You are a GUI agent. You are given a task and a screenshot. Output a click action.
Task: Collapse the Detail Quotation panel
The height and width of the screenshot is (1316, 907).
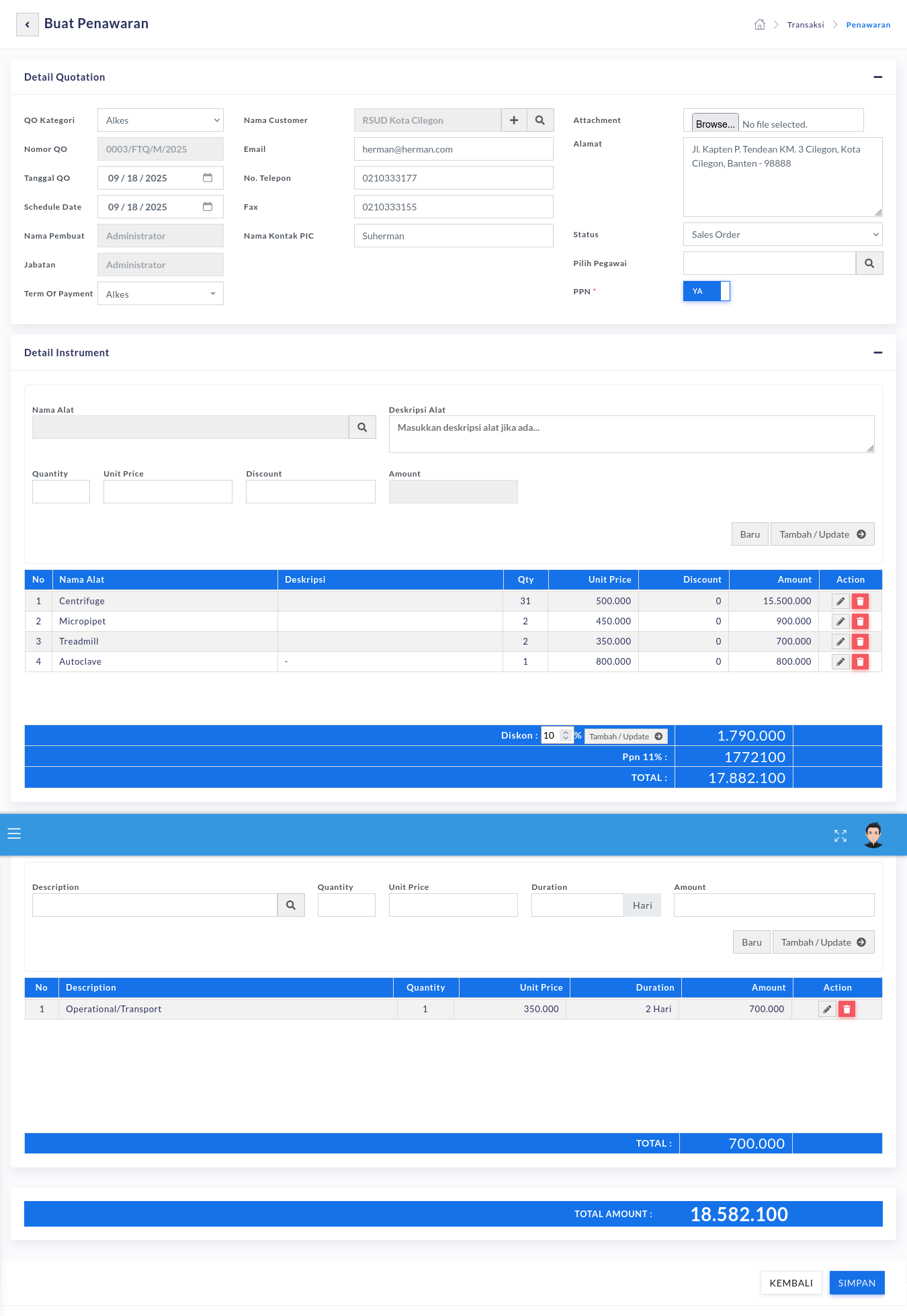pos(877,77)
